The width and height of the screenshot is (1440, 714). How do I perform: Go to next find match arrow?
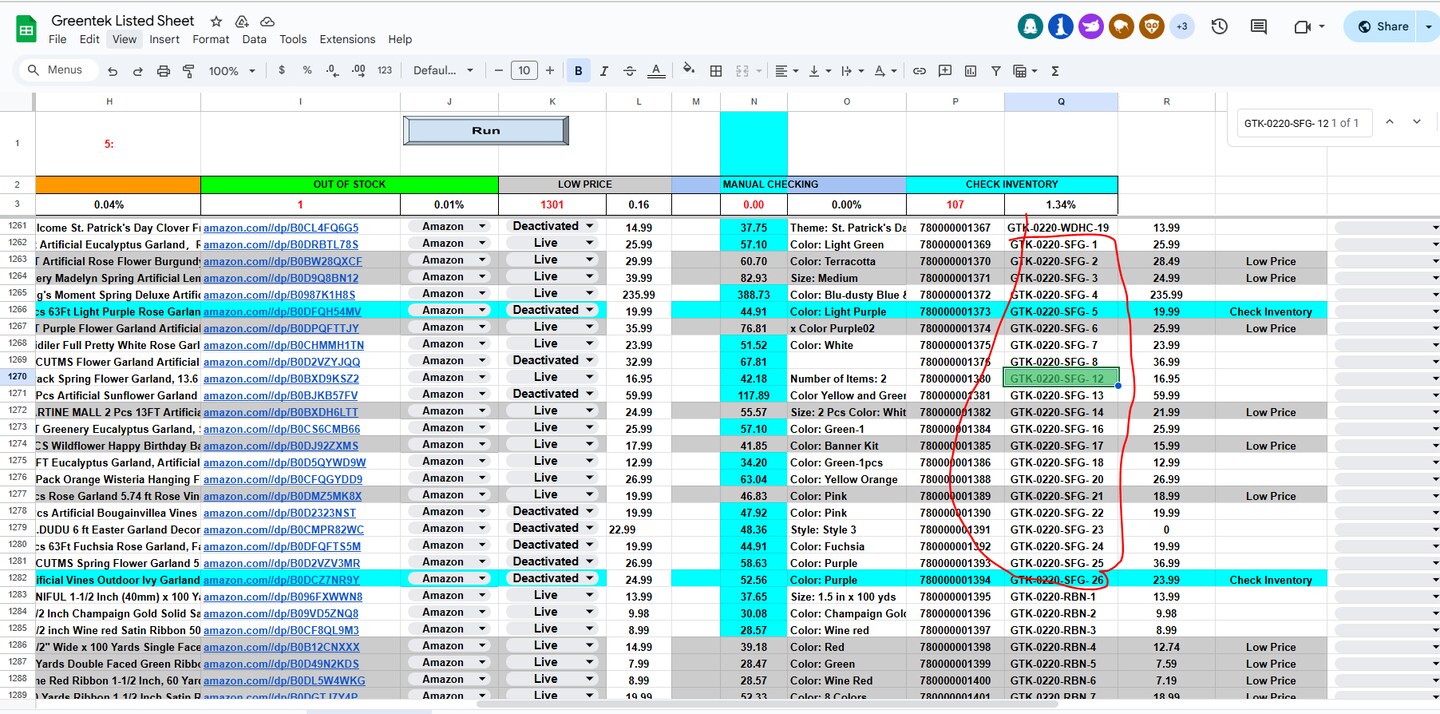point(1417,122)
